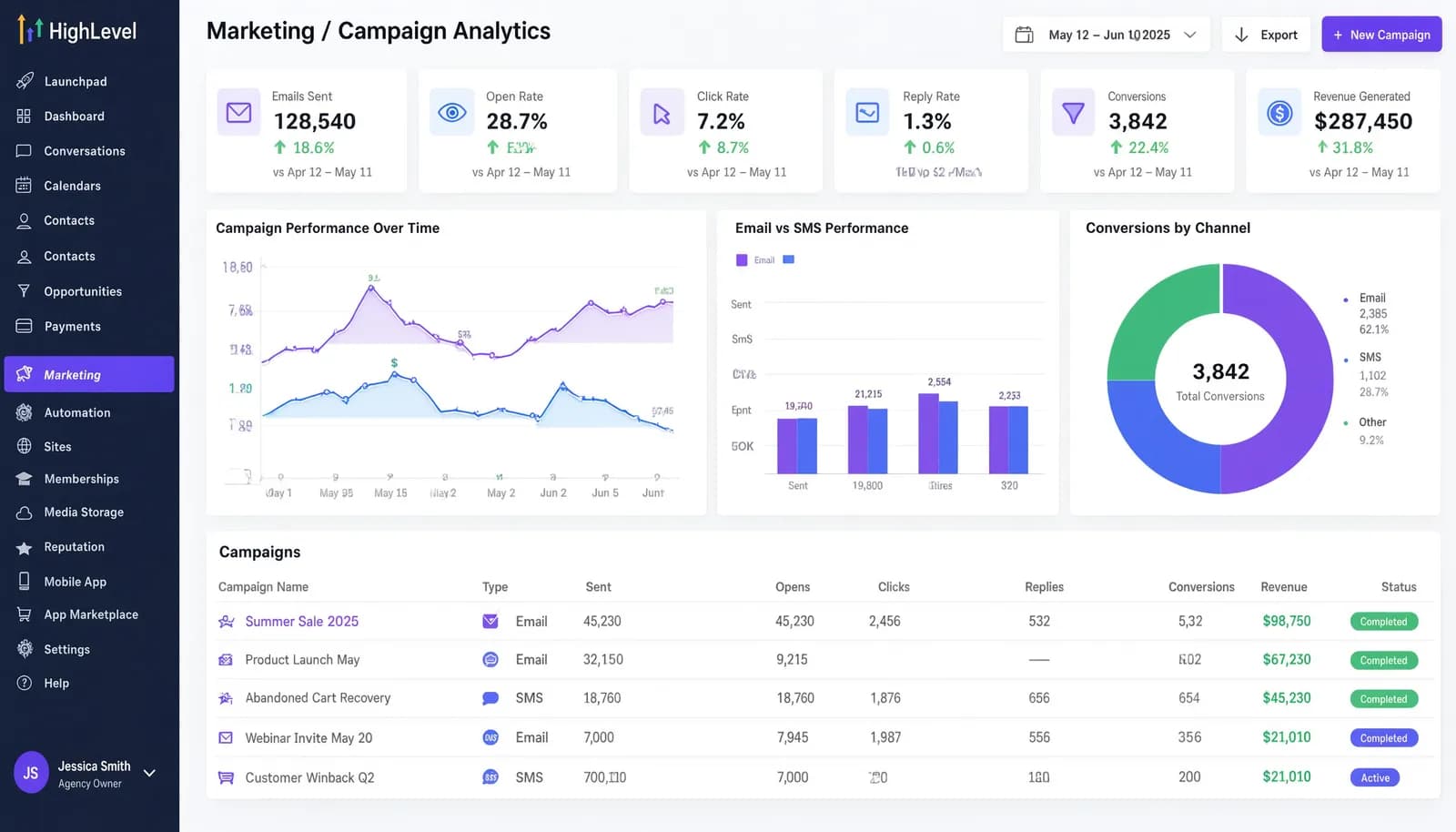This screenshot has width=1456, height=832.
Task: Create a campaign with New Campaign button
Action: 1381,35
